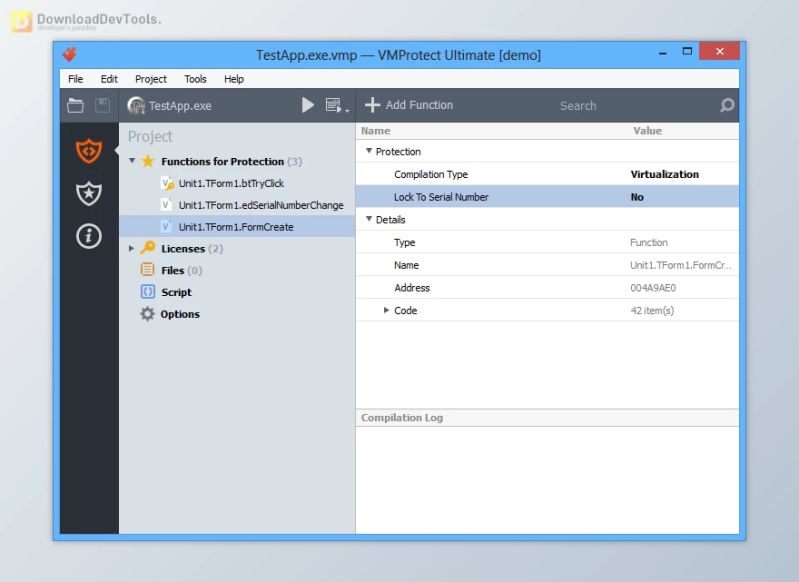The height and width of the screenshot is (582, 799).
Task: Minimize the VMProtect window
Action: click(663, 52)
